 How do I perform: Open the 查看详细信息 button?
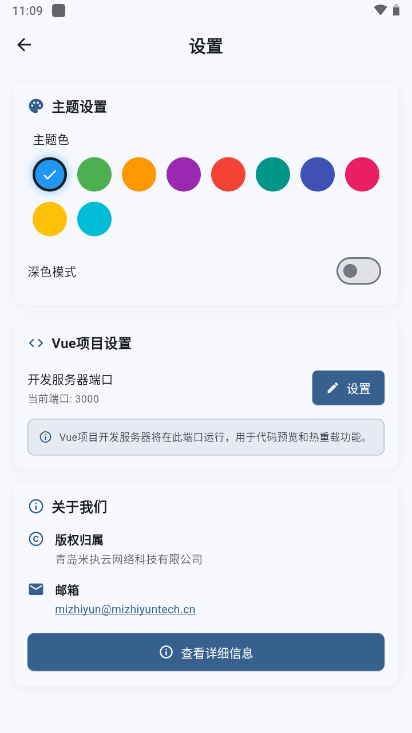tap(206, 652)
